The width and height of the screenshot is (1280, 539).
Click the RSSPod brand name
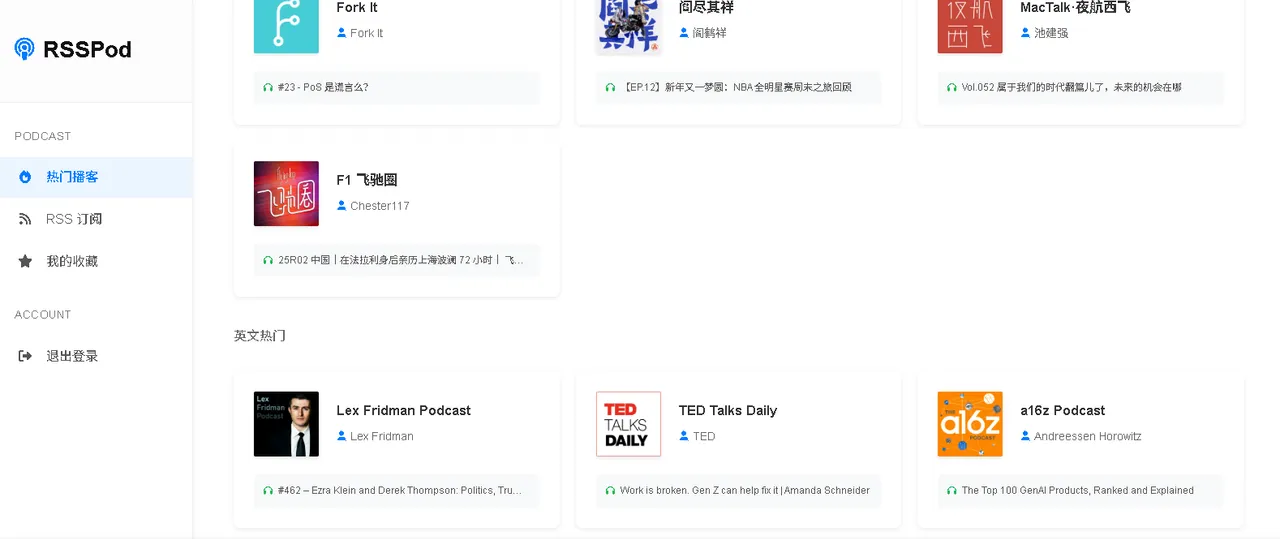coord(87,49)
